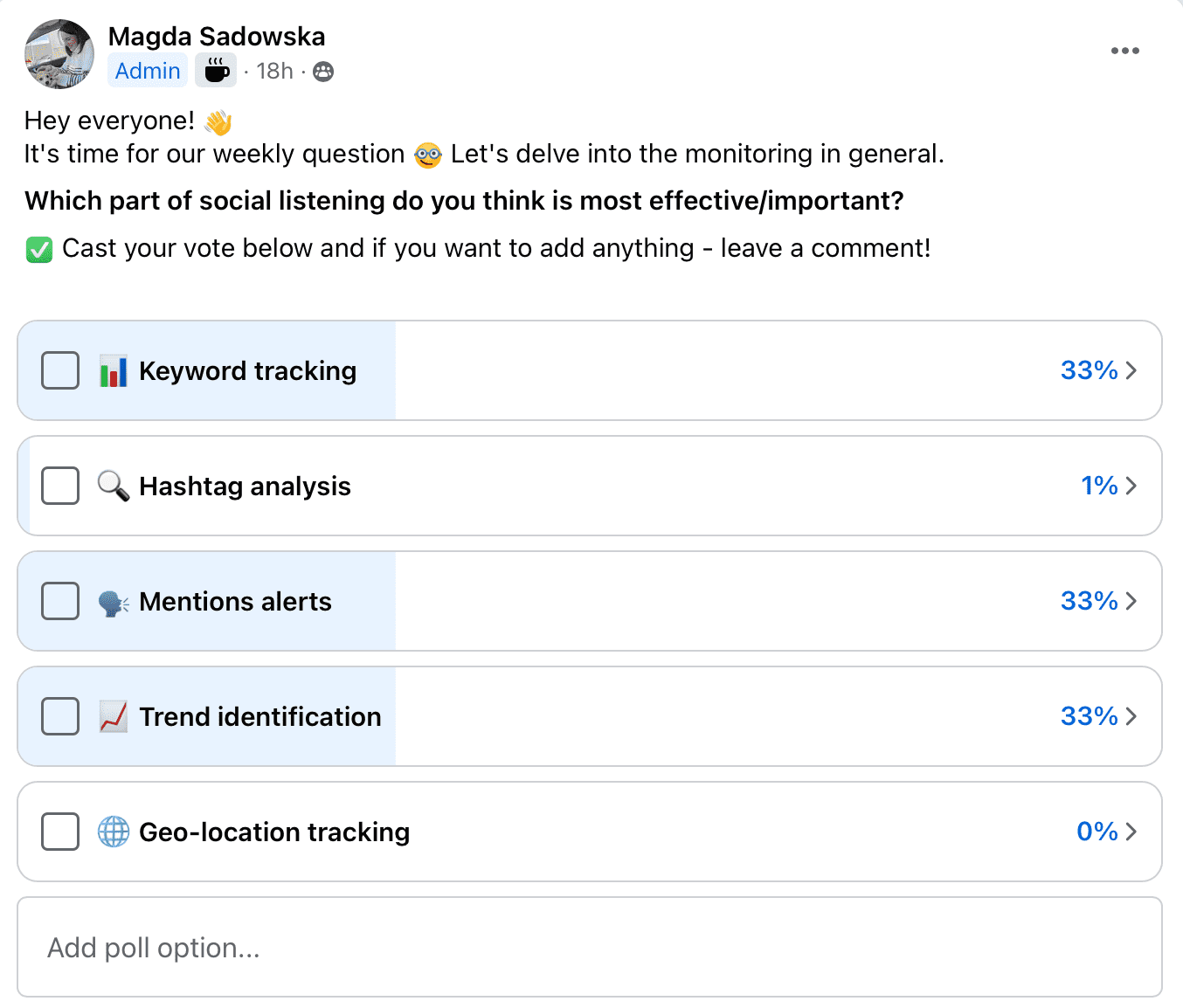Tick the Hashtag analysis checkbox
Viewport: 1183px width, 1008px height.
(60, 486)
